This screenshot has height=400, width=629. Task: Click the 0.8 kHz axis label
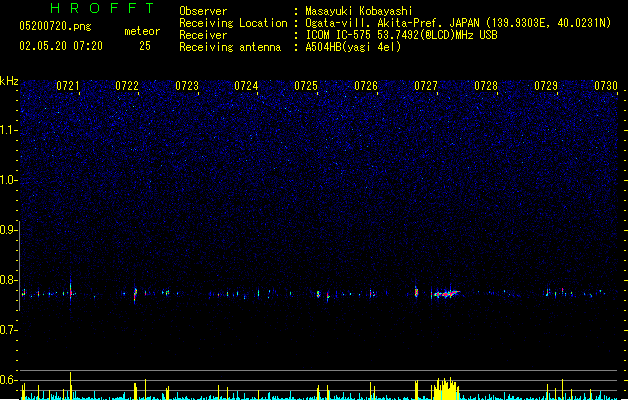(8, 280)
